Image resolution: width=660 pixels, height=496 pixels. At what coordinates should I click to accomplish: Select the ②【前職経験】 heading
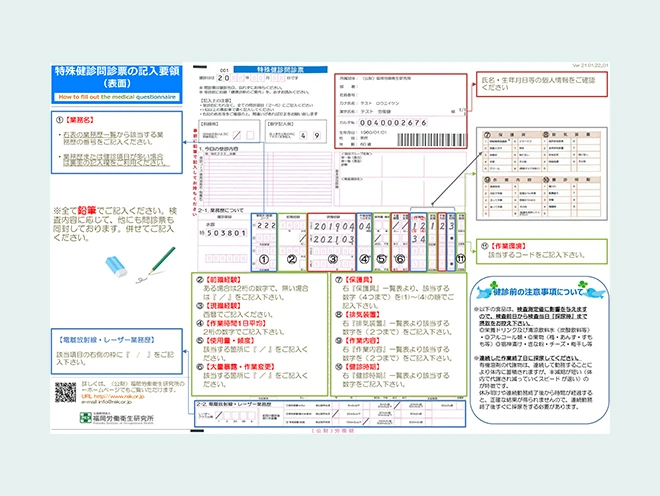(218, 280)
